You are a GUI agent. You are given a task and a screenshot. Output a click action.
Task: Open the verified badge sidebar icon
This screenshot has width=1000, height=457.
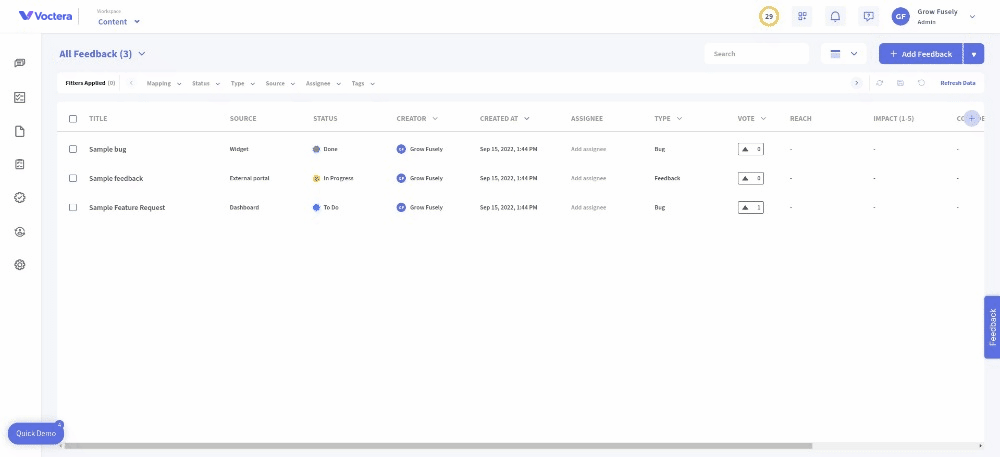[x=20, y=198]
